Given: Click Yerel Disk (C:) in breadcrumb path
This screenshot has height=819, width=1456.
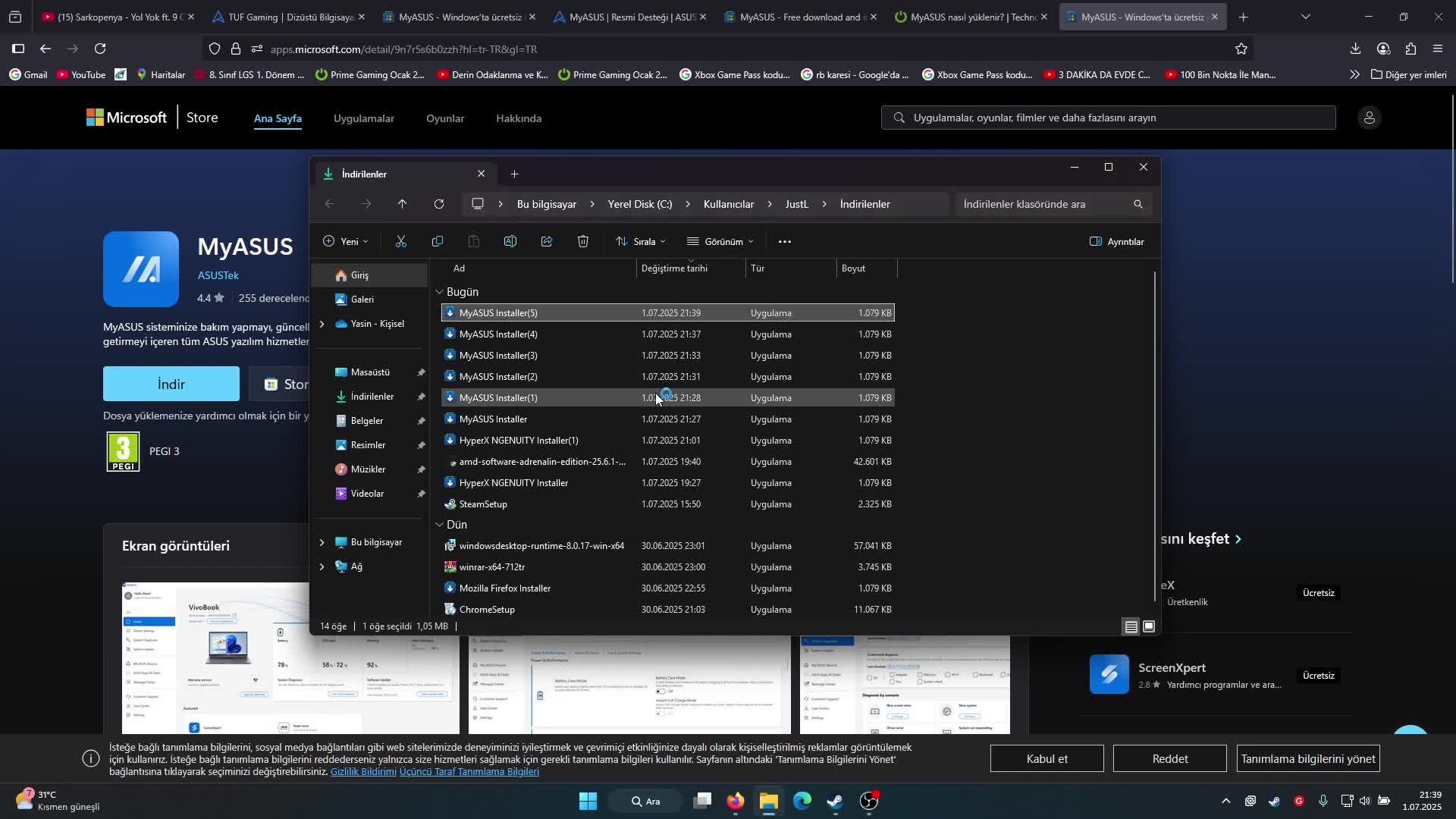Looking at the screenshot, I should tap(640, 204).
